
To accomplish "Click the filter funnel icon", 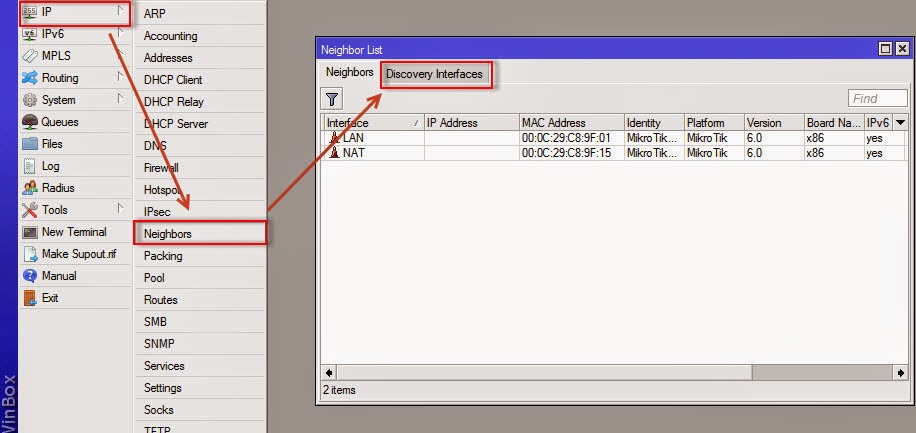I will (332, 98).
